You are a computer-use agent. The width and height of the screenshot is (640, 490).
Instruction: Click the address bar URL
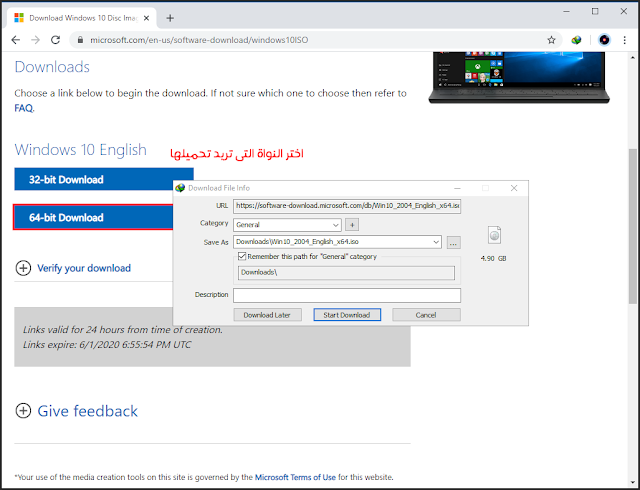coord(199,40)
